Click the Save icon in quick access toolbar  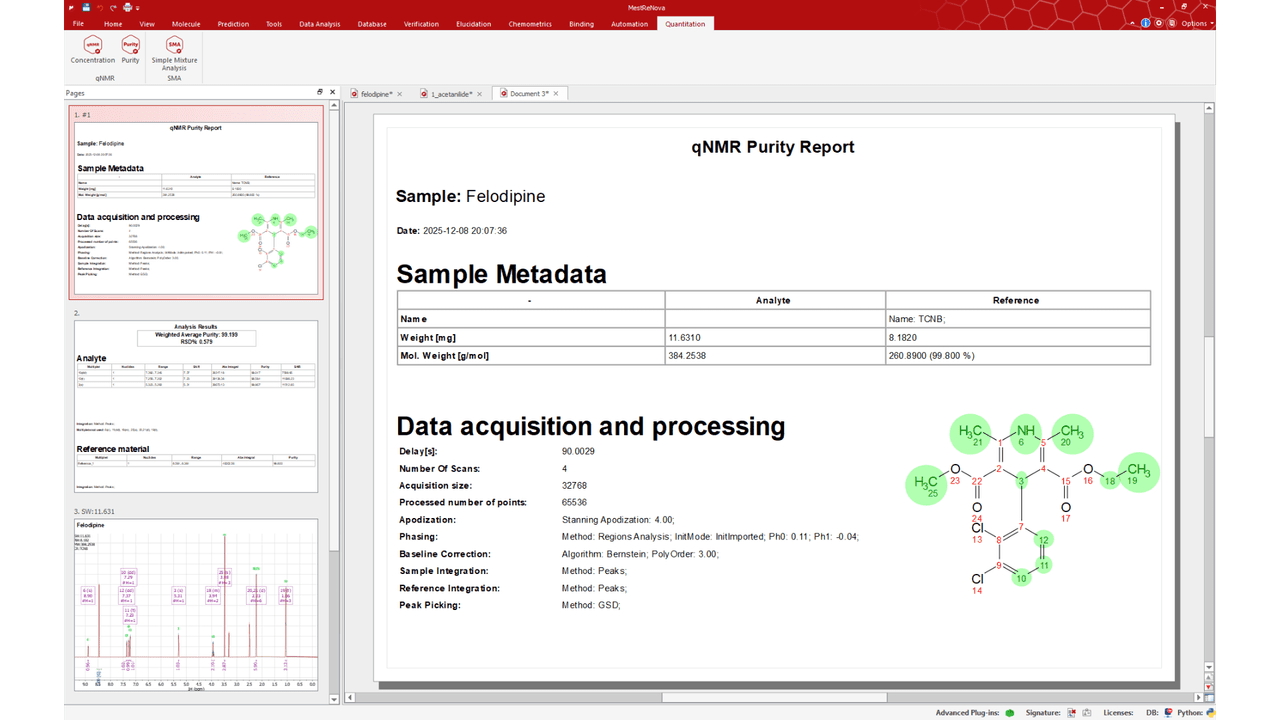click(87, 8)
